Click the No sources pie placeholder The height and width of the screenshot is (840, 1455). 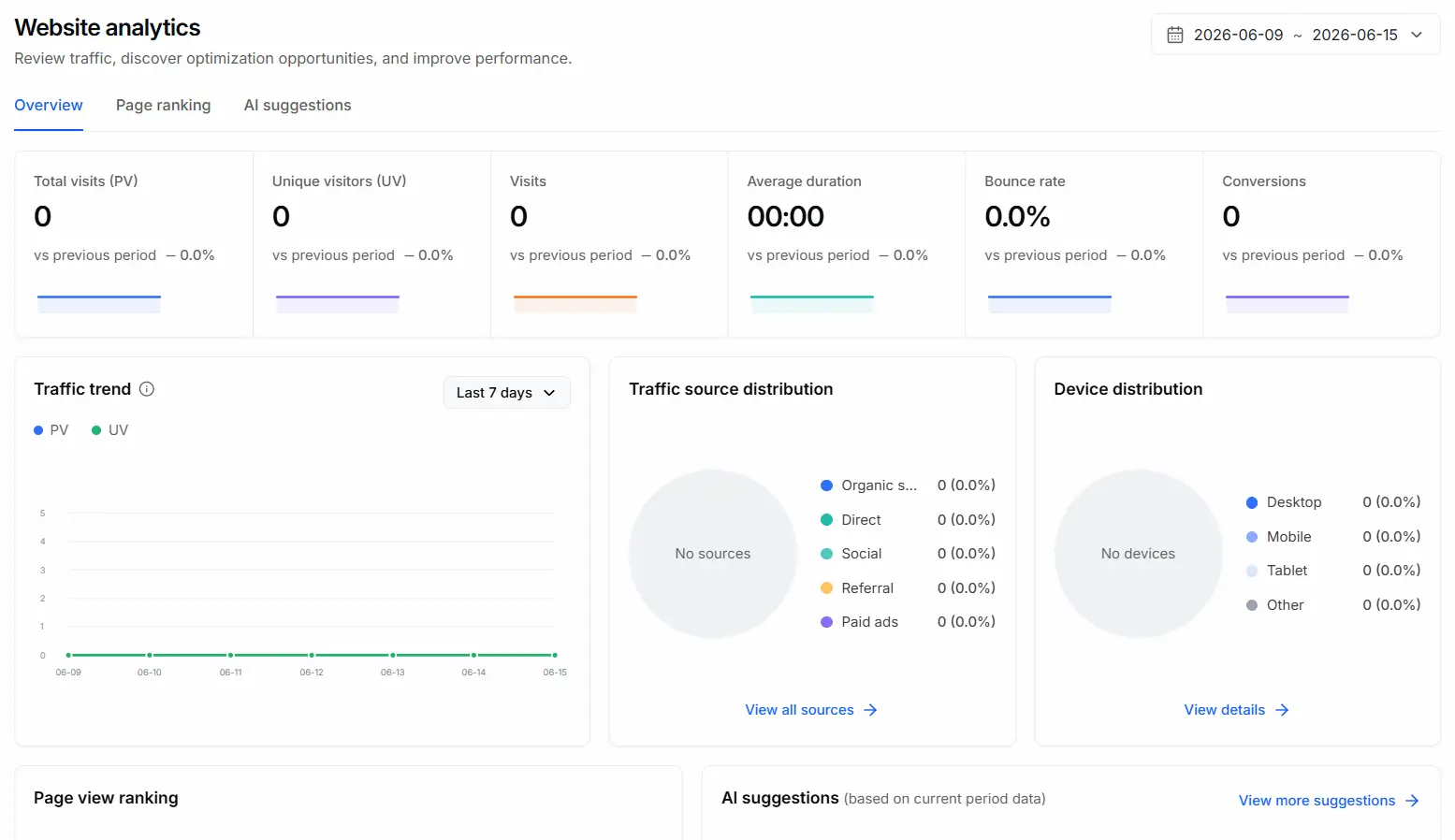pos(713,554)
